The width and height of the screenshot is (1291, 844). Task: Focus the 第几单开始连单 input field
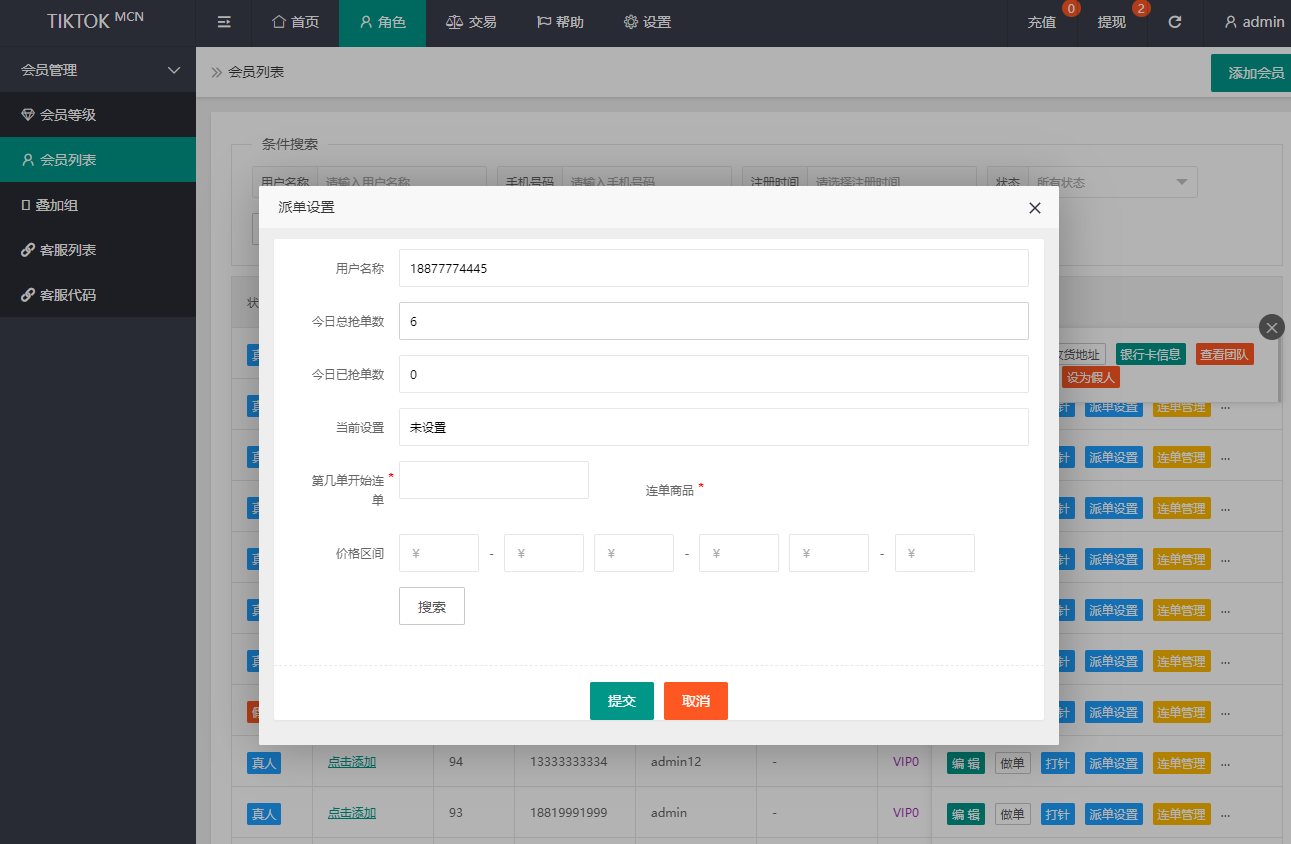coord(493,480)
